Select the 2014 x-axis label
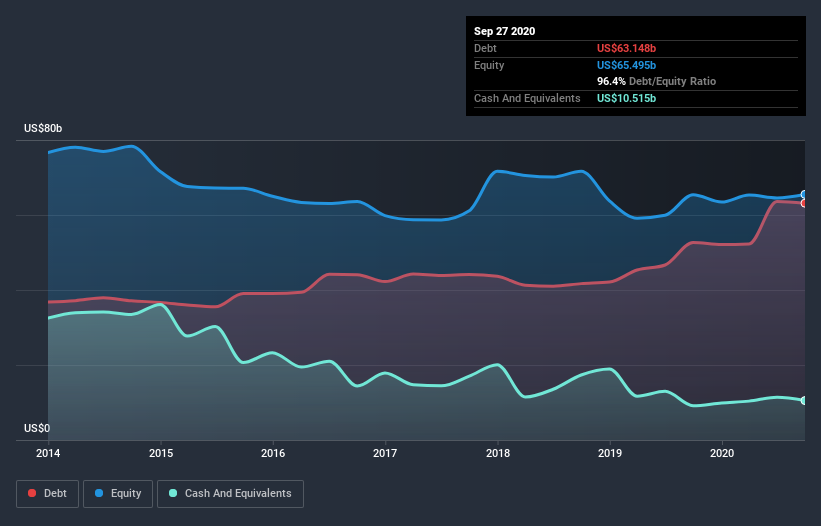 48,453
